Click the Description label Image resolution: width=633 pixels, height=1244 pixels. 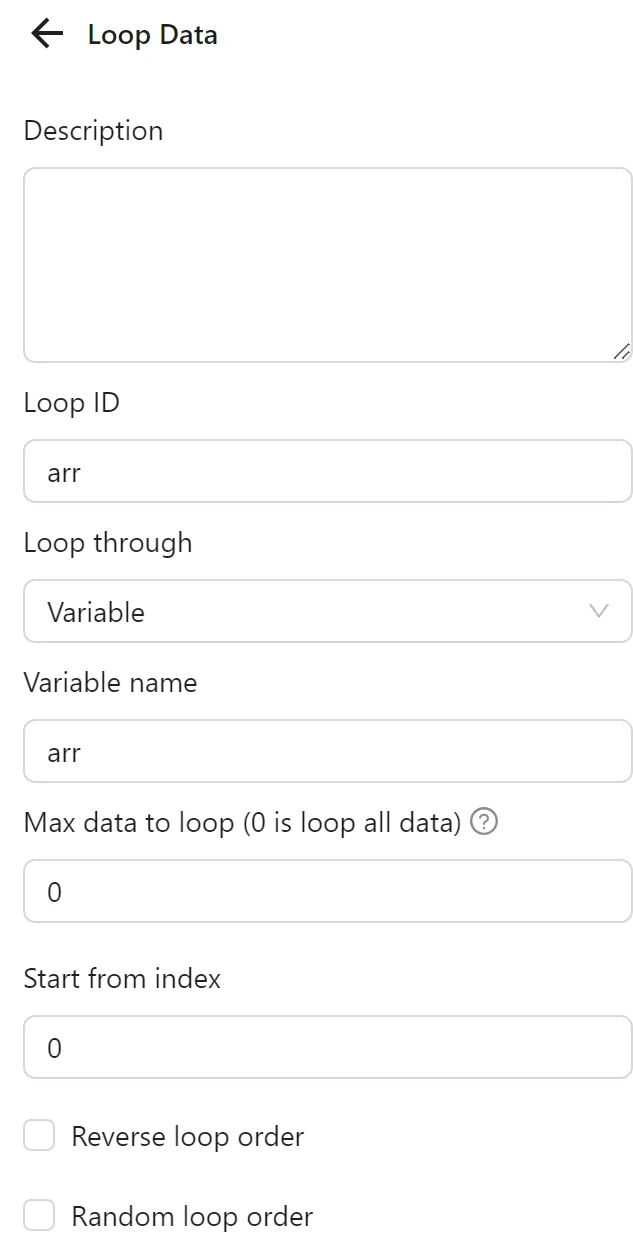[x=93, y=131]
